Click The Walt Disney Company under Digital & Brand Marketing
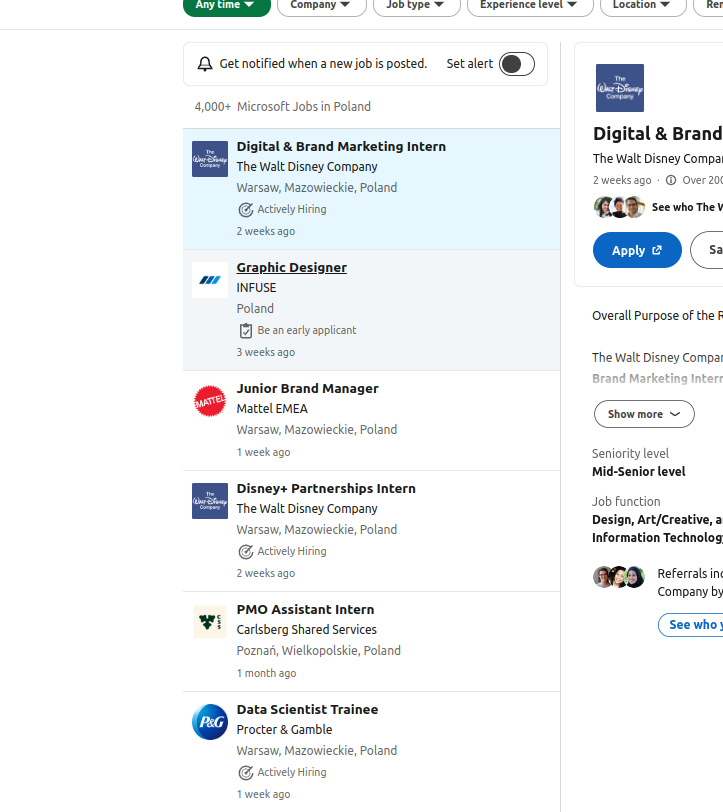This screenshot has width=723, height=812. pyautogui.click(x=307, y=167)
